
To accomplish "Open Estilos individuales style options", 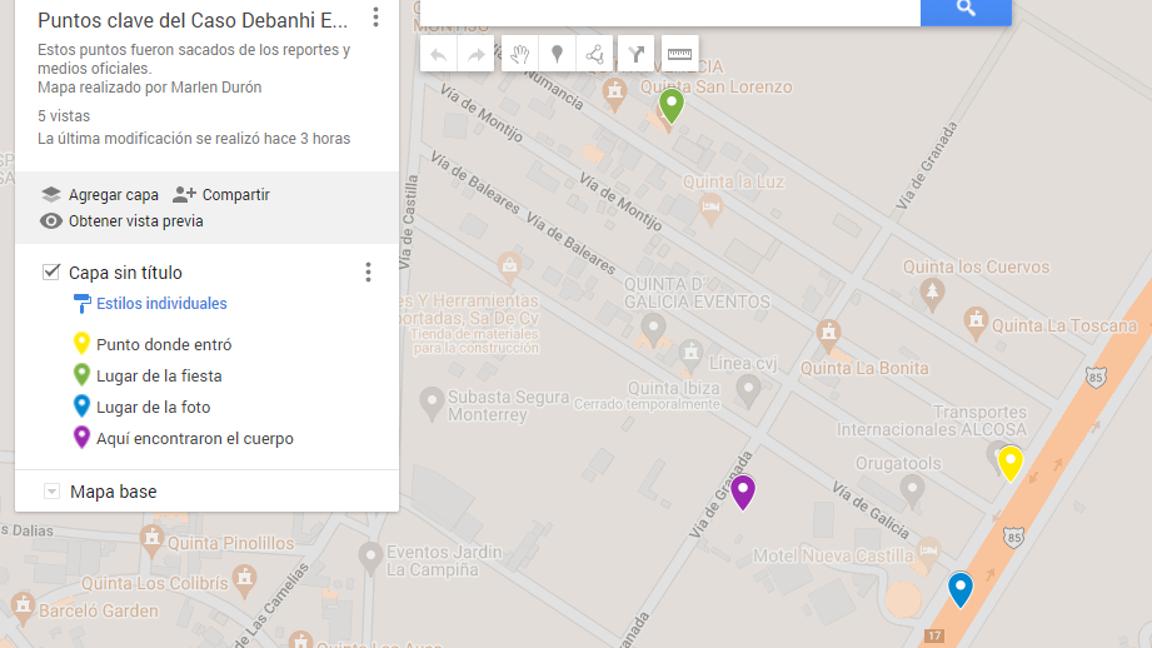I will click(161, 304).
